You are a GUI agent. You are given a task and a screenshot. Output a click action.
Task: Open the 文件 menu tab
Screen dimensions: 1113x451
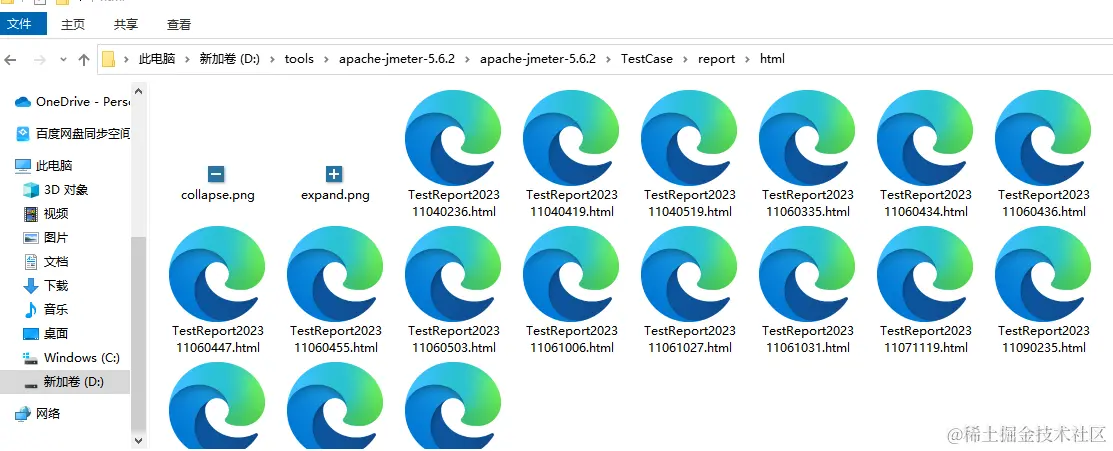(23, 23)
